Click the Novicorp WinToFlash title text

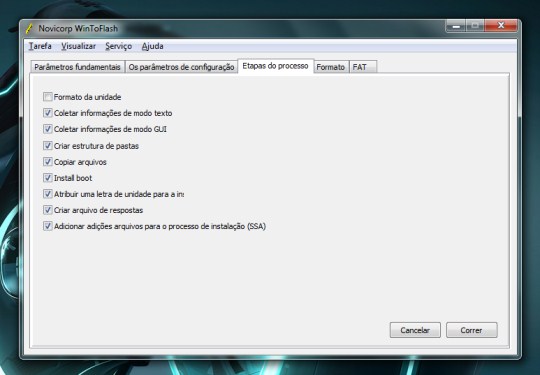[x=78, y=29]
